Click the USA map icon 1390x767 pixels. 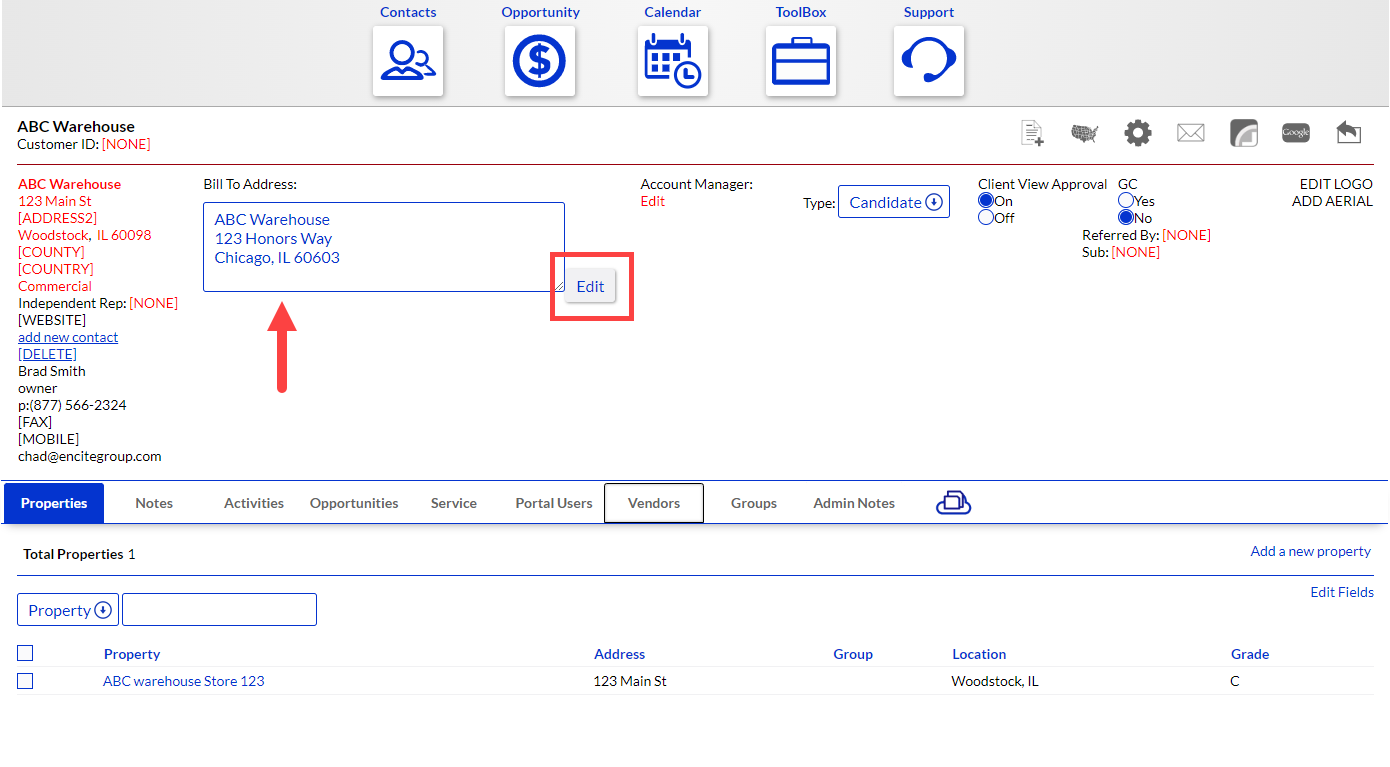pyautogui.click(x=1085, y=133)
